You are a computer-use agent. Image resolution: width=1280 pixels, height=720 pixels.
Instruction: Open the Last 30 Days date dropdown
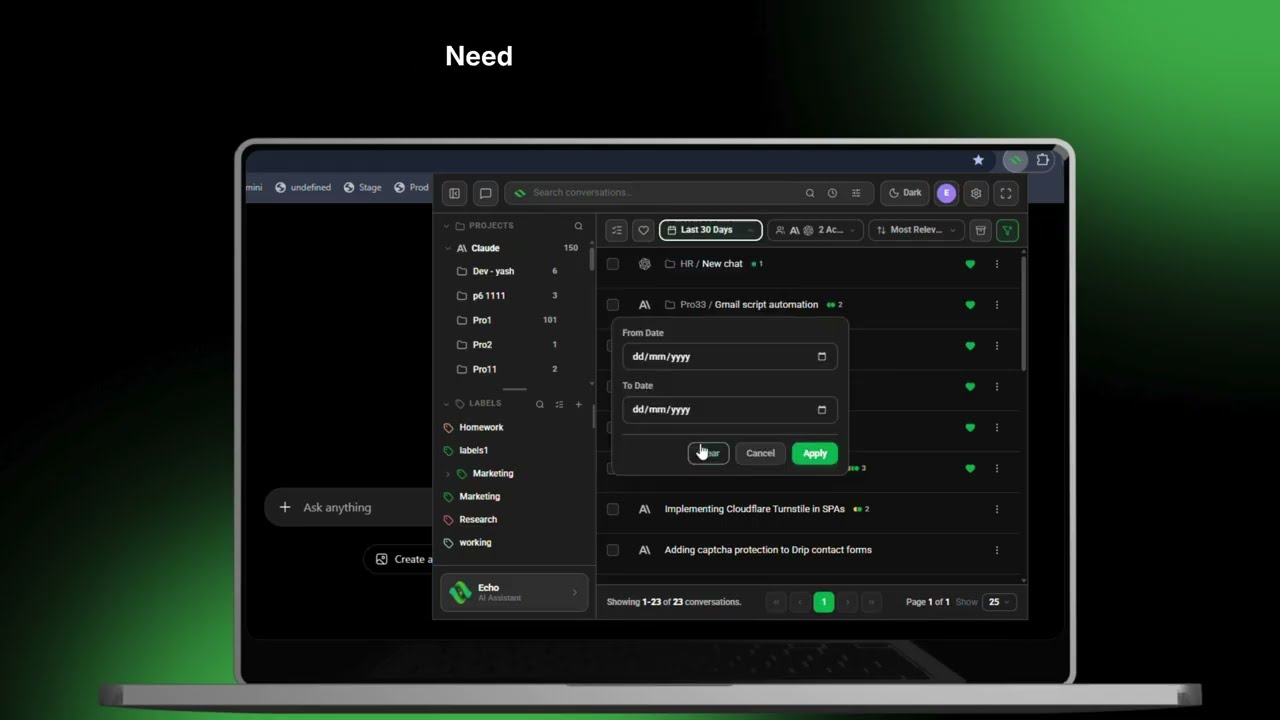click(x=711, y=230)
